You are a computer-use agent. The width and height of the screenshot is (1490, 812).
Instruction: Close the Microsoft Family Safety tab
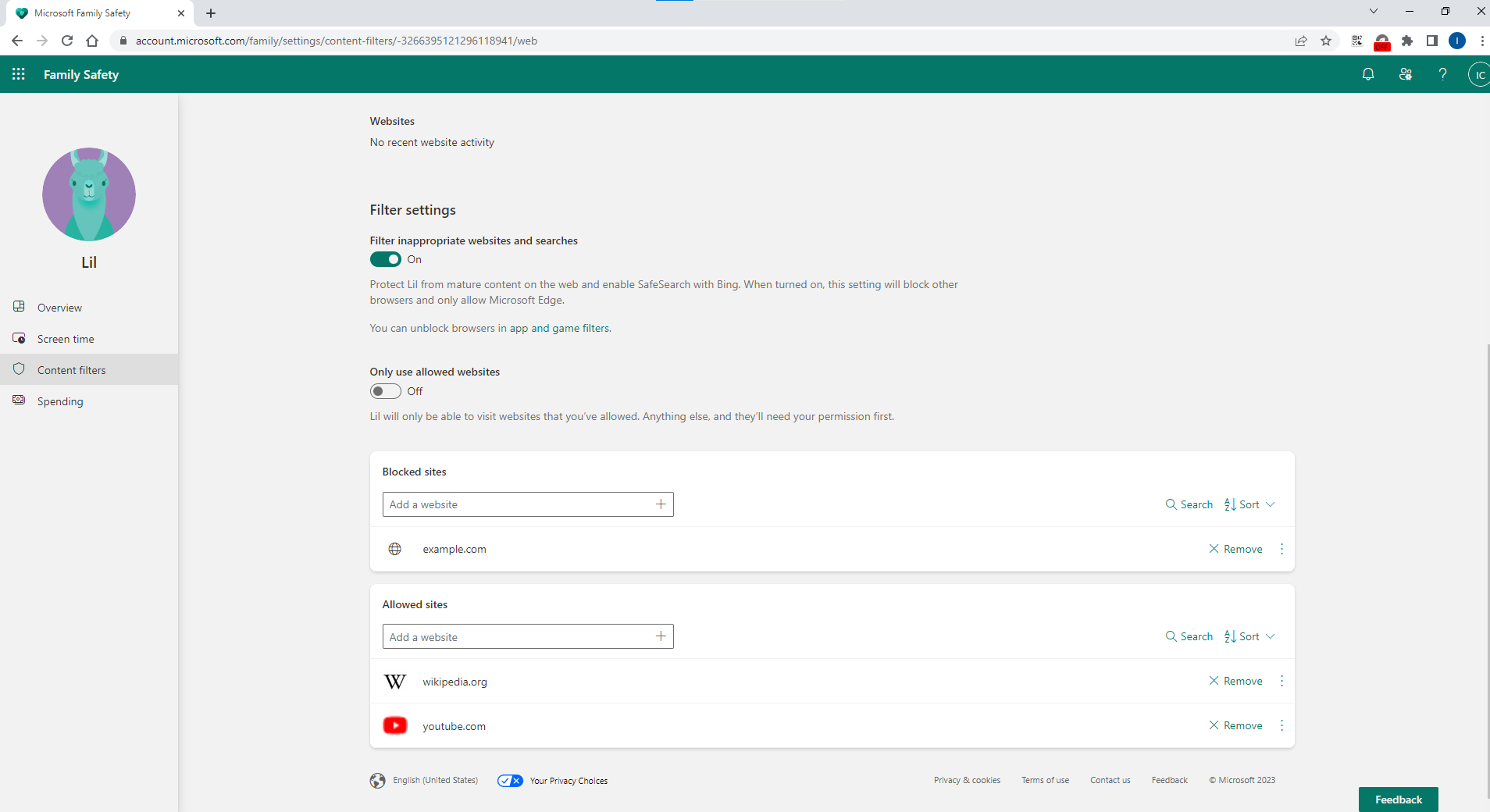[x=181, y=13]
